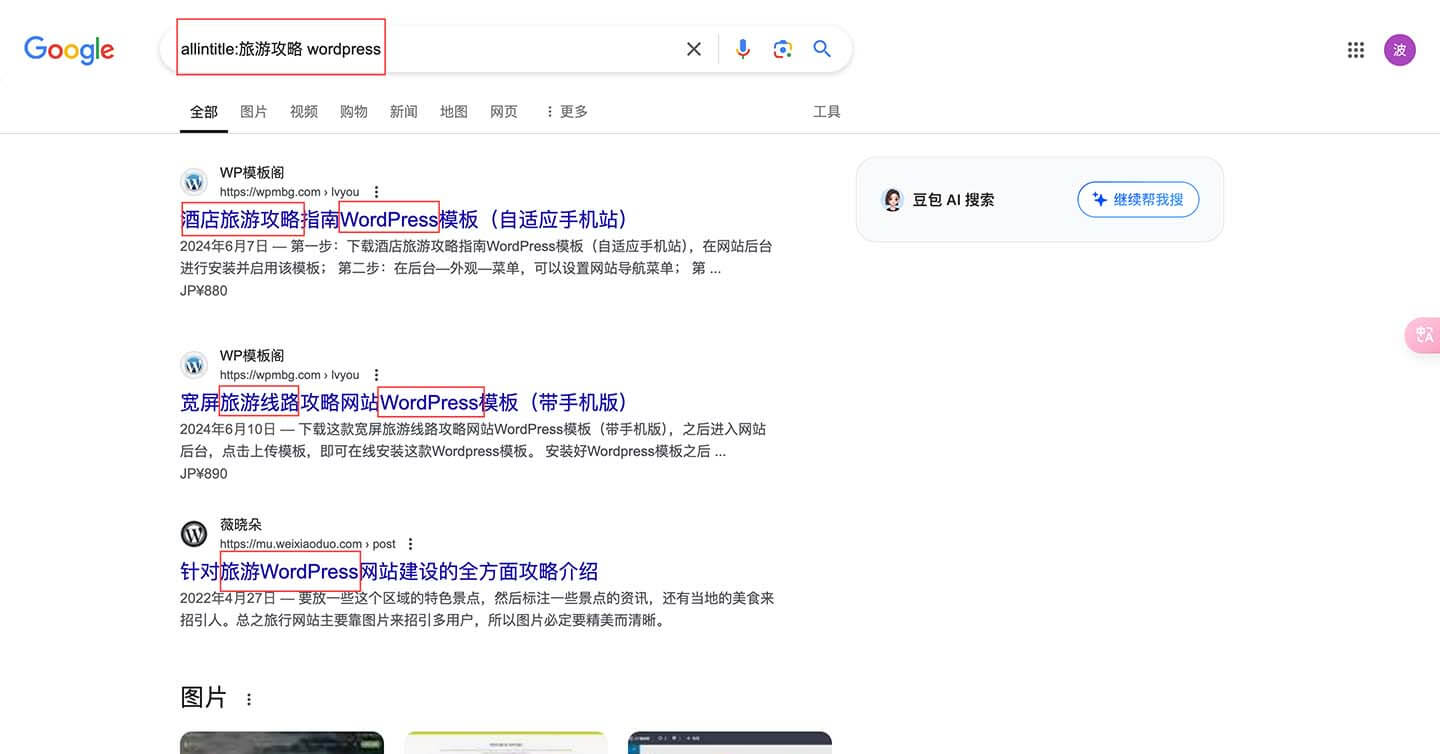Click the 豆包 AI 搜索 label

[x=953, y=199]
